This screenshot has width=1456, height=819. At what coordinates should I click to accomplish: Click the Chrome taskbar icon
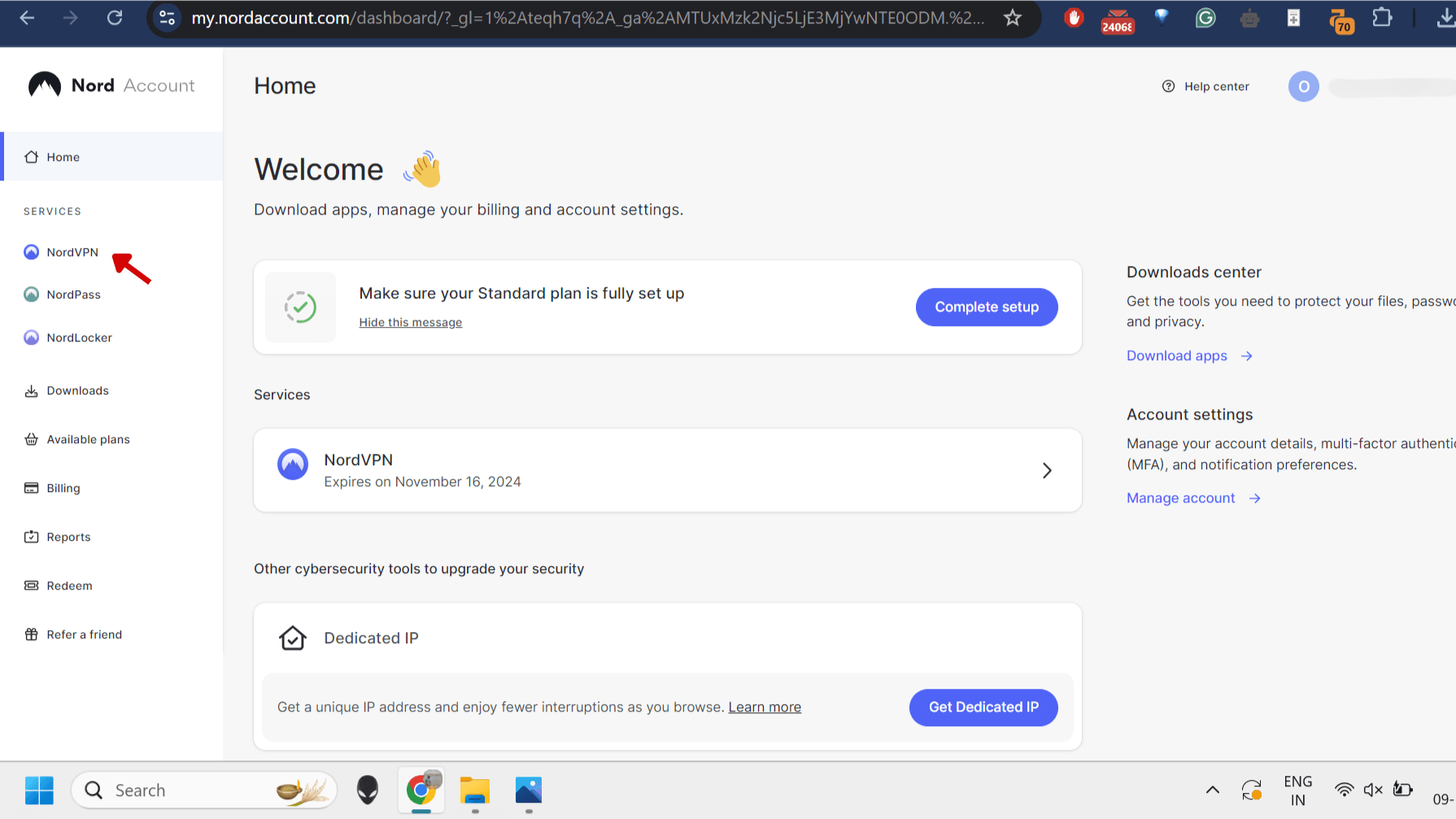(x=421, y=790)
